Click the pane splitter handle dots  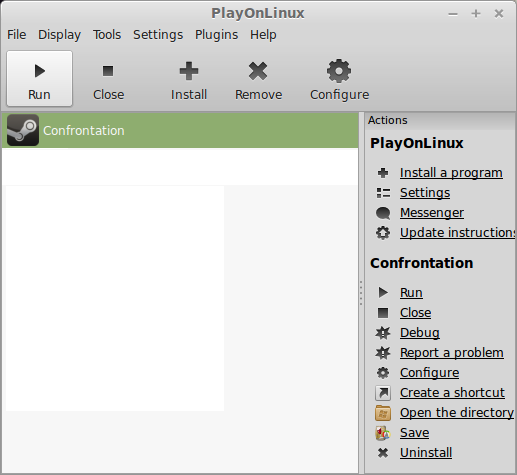point(361,293)
